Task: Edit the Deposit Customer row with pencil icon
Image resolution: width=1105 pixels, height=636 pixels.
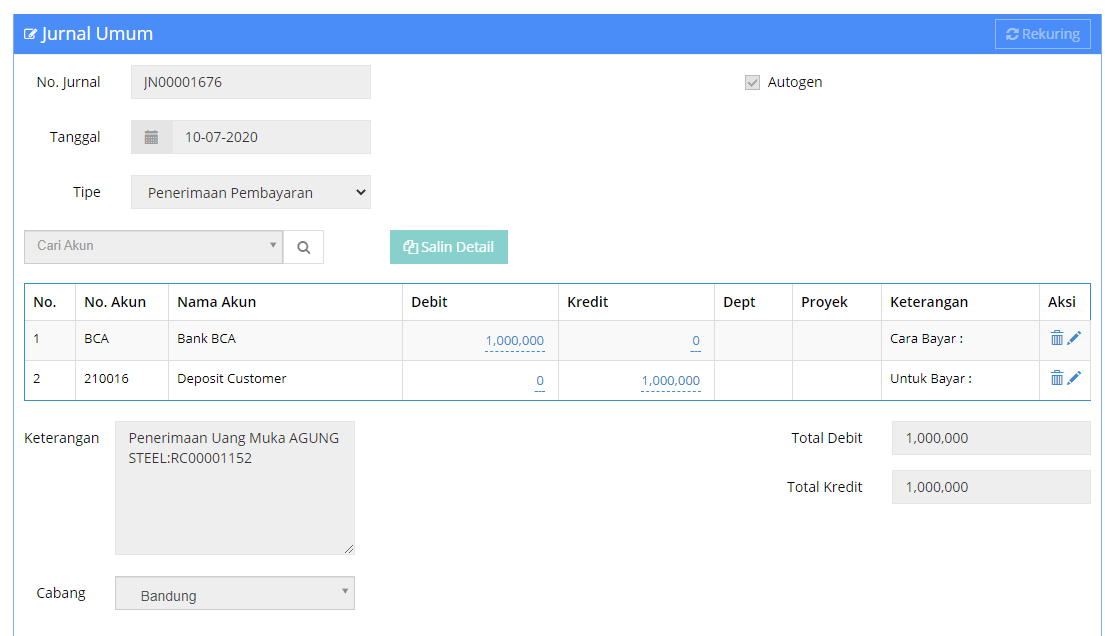Action: pyautogui.click(x=1074, y=378)
